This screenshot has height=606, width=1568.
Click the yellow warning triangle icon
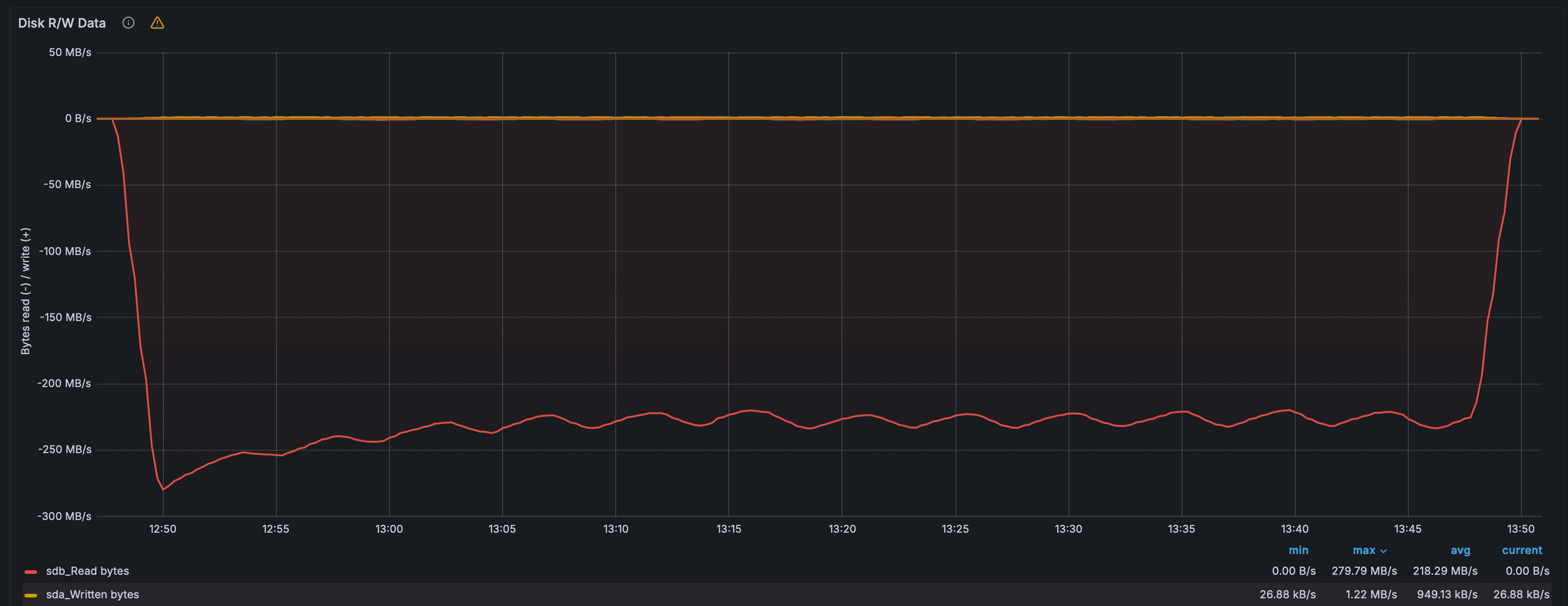[x=157, y=23]
